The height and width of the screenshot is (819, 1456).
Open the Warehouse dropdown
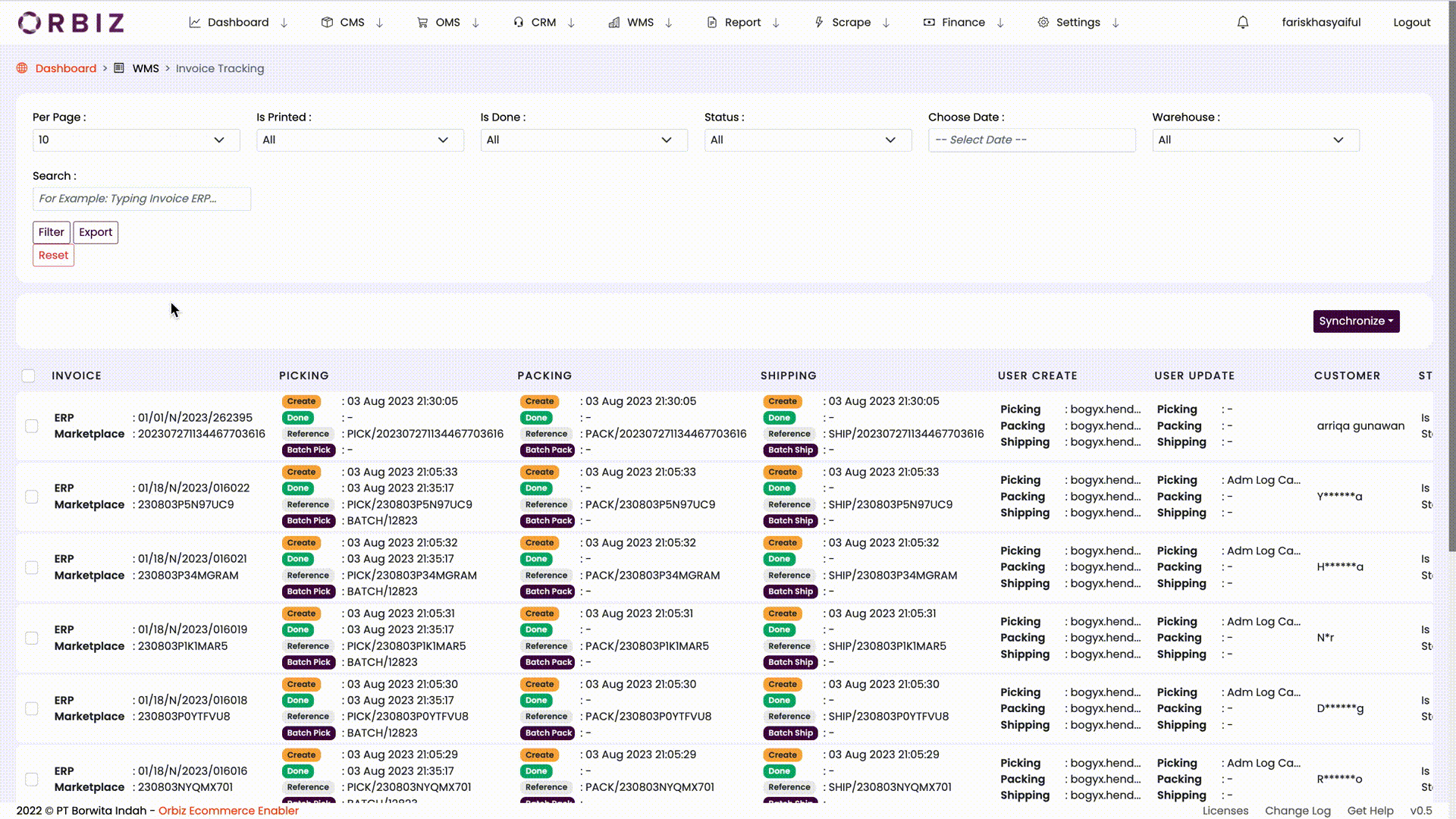coord(1256,140)
